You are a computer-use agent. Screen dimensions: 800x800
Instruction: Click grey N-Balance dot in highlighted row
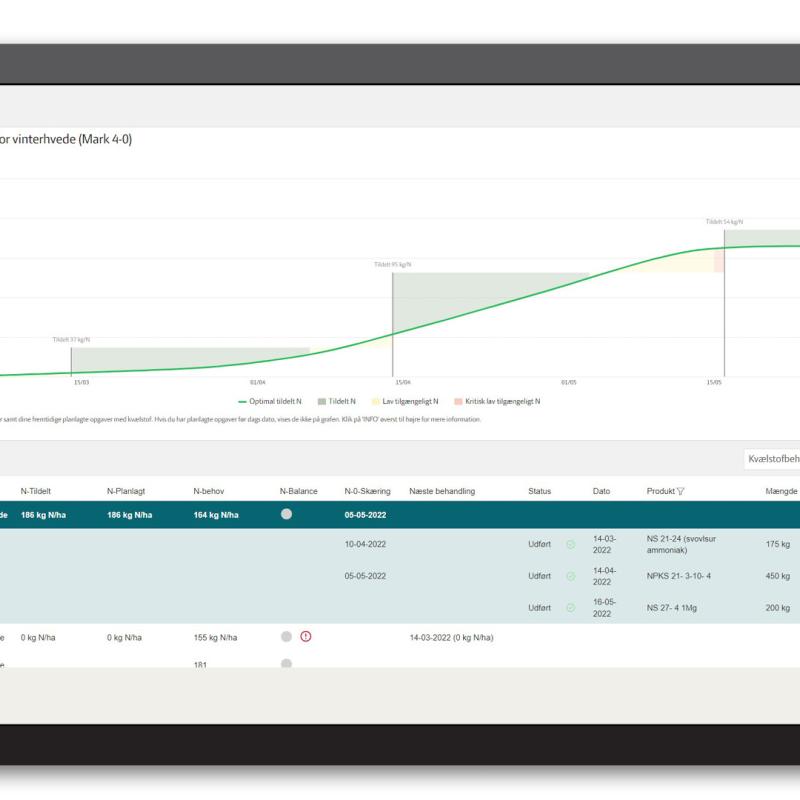point(287,514)
